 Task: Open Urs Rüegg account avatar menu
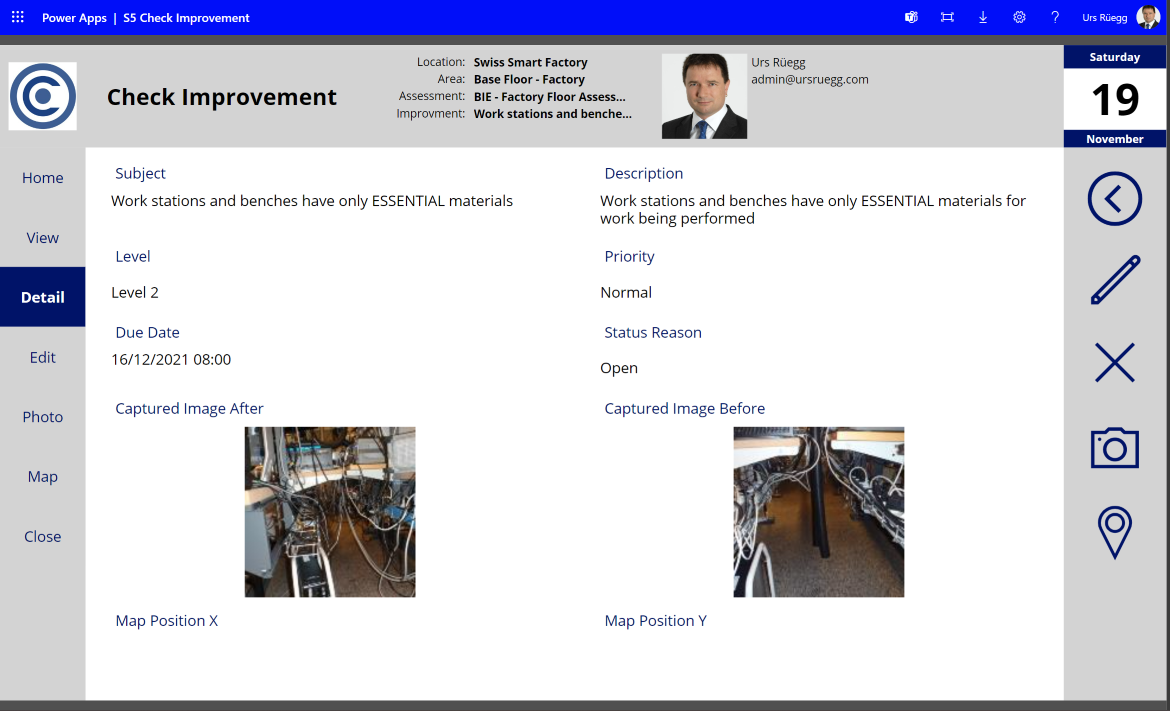coord(1148,17)
